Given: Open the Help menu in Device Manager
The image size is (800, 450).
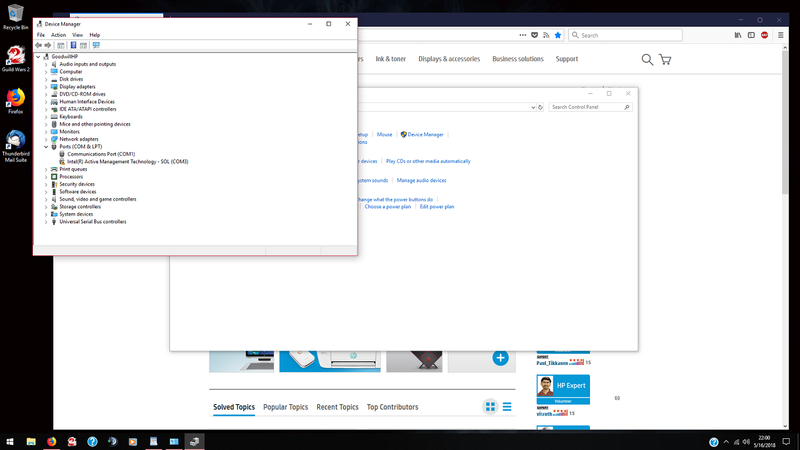Looking at the screenshot, I should [94, 35].
